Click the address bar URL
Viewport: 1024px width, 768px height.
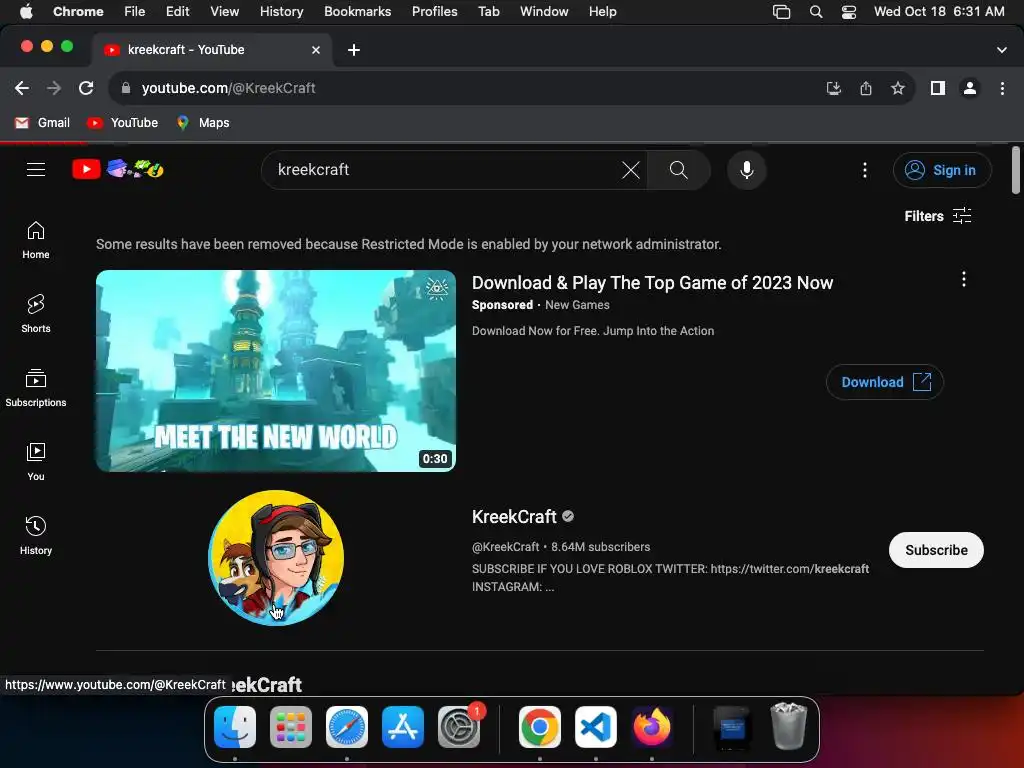(229, 88)
